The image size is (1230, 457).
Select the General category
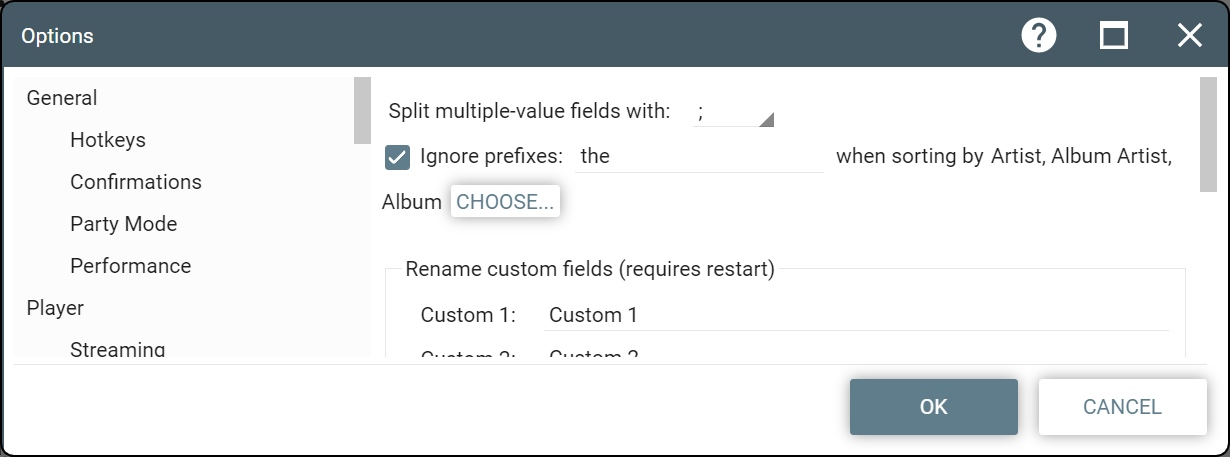[62, 98]
